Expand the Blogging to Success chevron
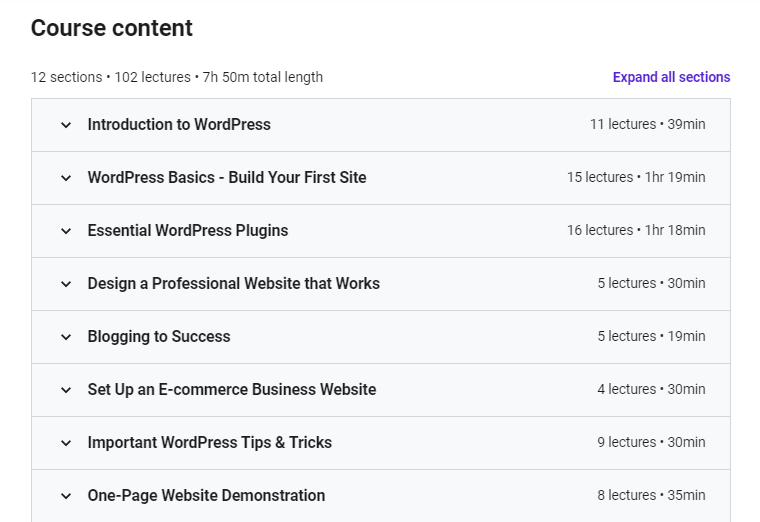This screenshot has height=522, width=760. [66, 337]
